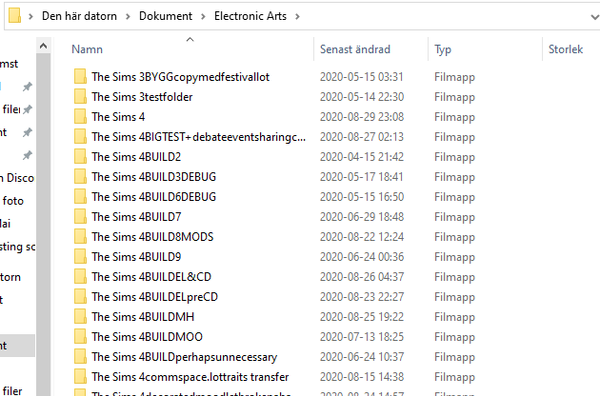The height and width of the screenshot is (396, 600).
Task: Click folder icon of The Sims 4BUILDperhapsunnecessary
Action: [x=80, y=356]
